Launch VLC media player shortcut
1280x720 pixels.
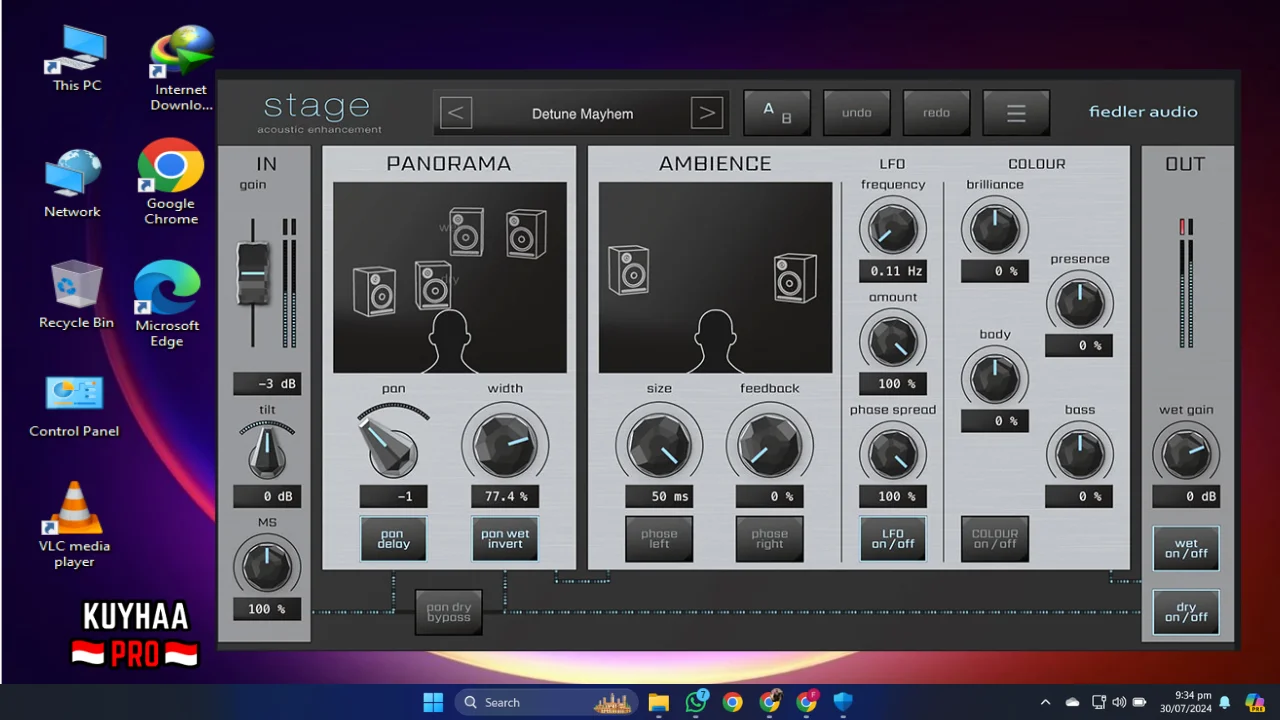74,524
